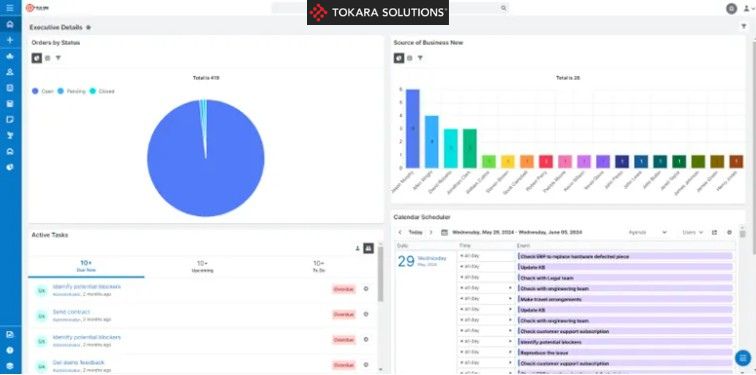Open the Get demo feedback task link
Viewport: 756px width, 375px height.
[79, 362]
